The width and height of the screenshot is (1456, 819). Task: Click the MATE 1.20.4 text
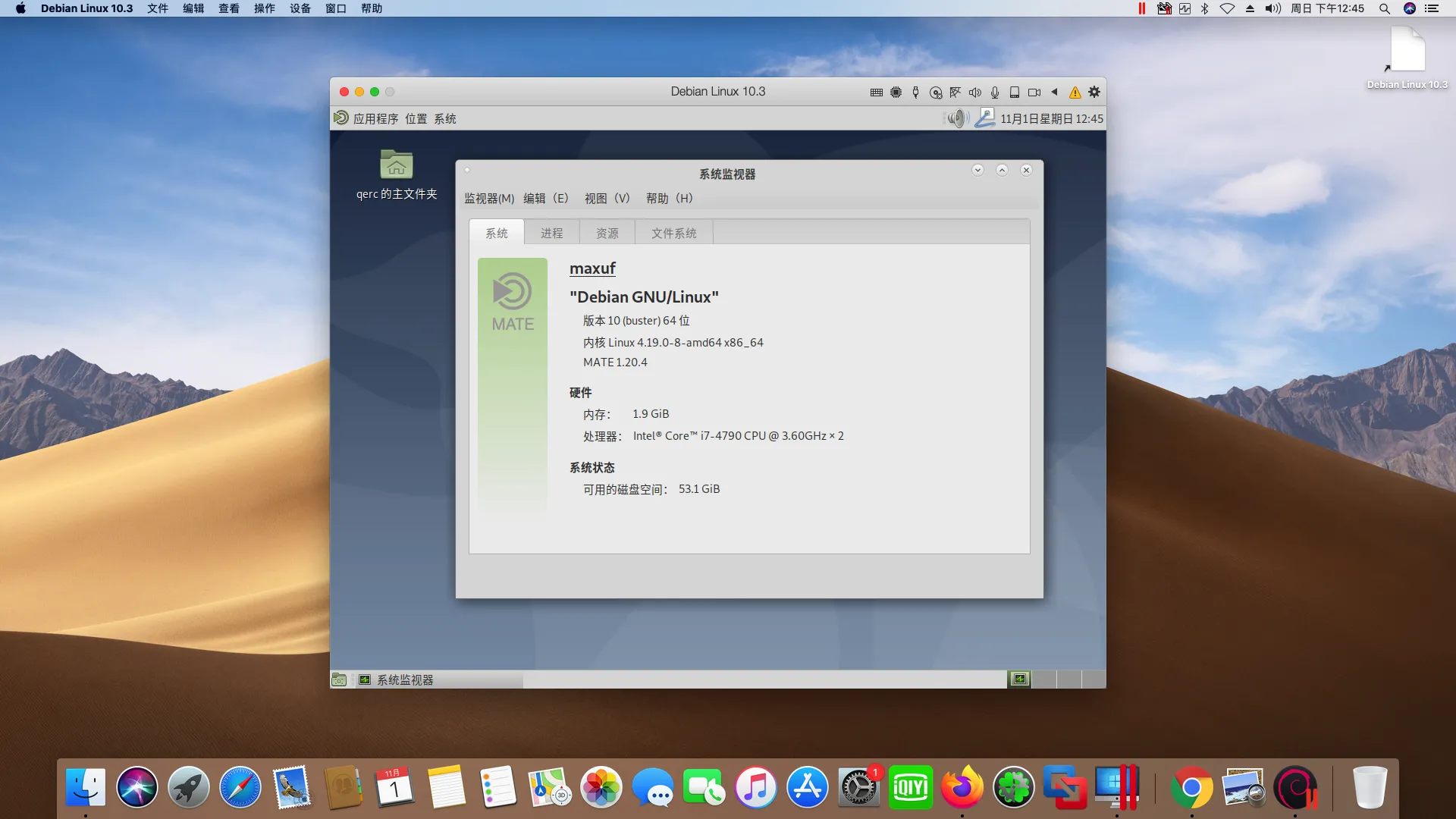pos(615,362)
